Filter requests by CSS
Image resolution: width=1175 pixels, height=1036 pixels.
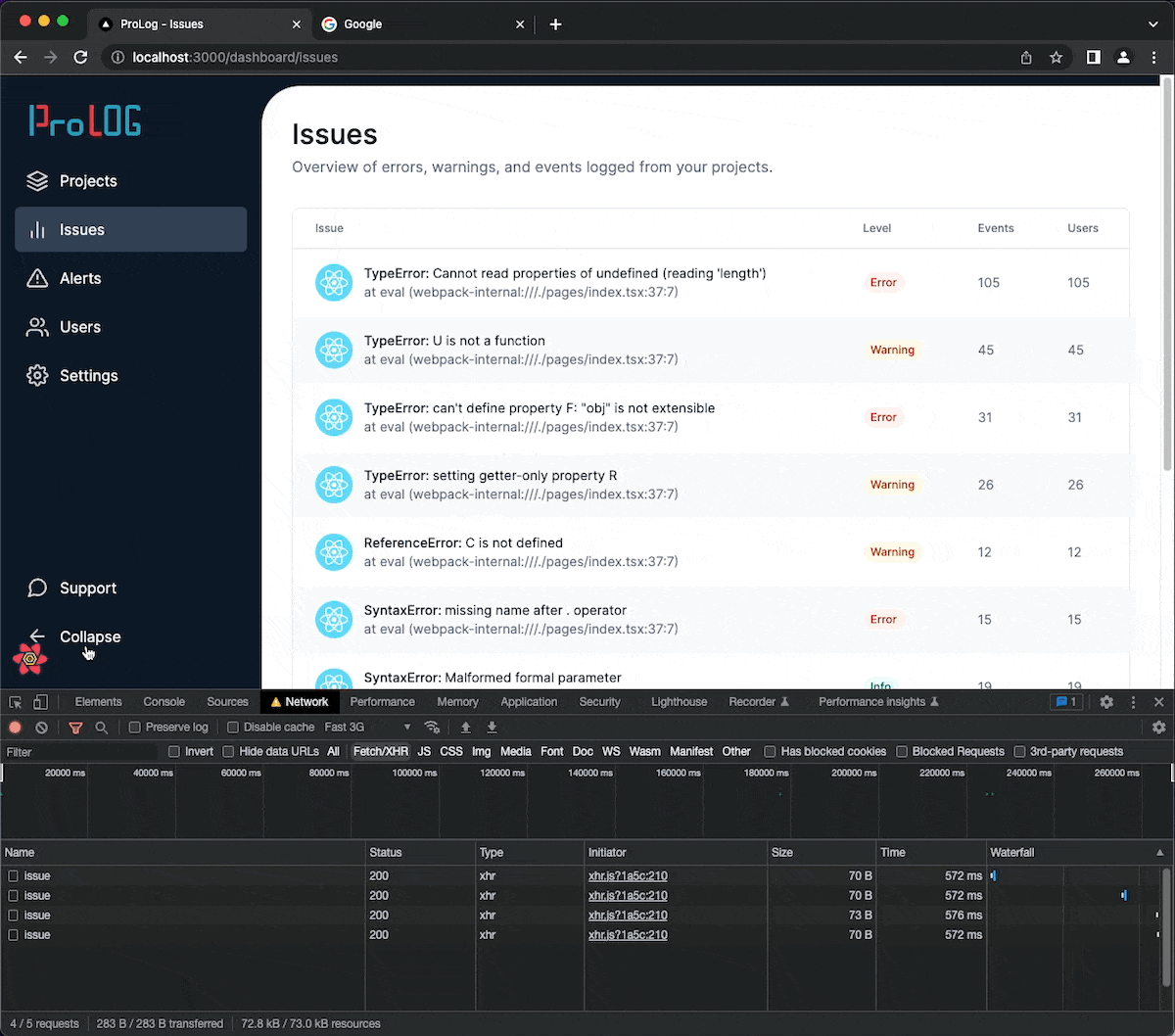coord(451,752)
